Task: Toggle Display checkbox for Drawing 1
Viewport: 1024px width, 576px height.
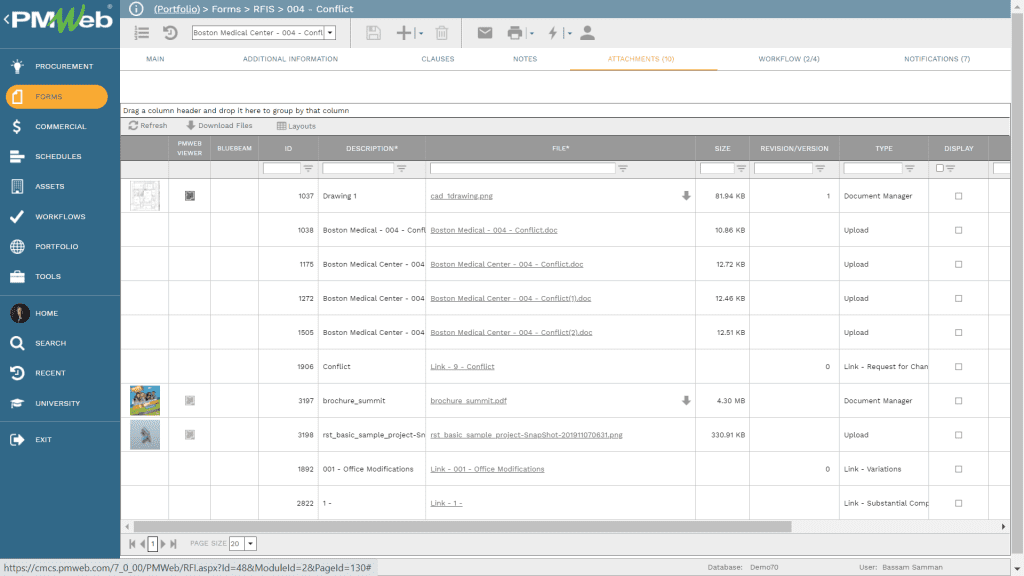Action: pyautogui.click(x=959, y=196)
